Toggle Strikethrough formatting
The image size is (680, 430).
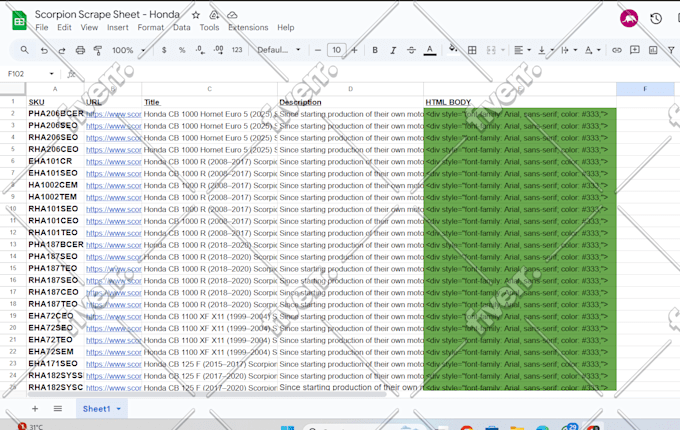pos(411,50)
